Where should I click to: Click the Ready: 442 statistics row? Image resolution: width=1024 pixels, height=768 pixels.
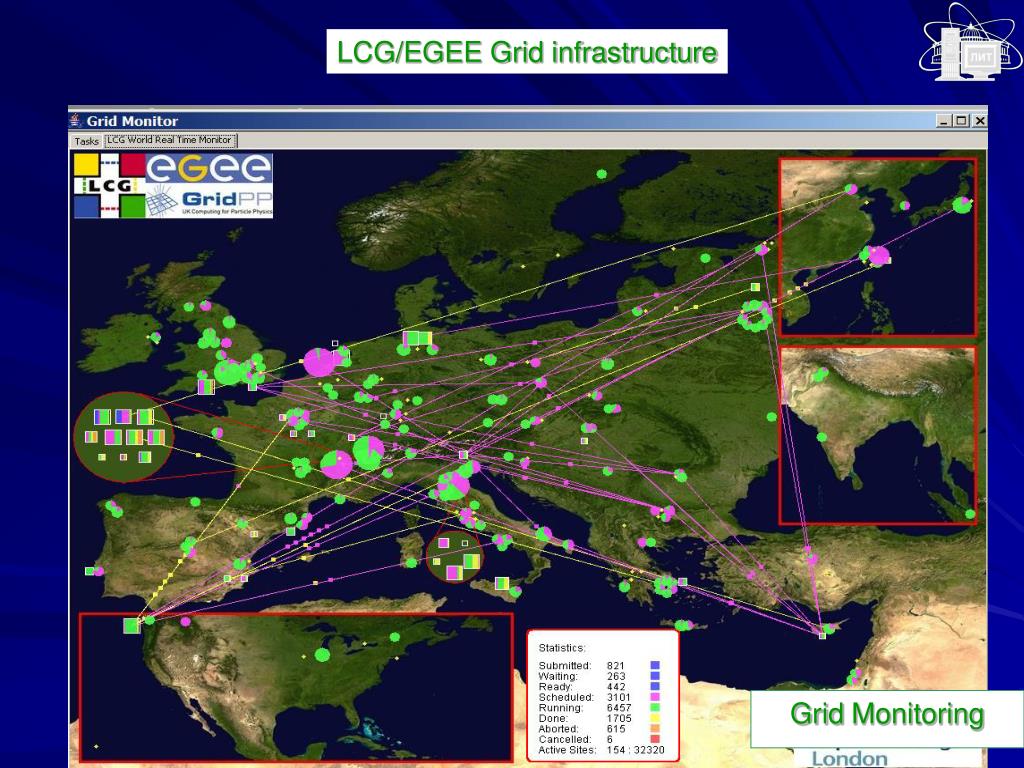click(x=598, y=686)
